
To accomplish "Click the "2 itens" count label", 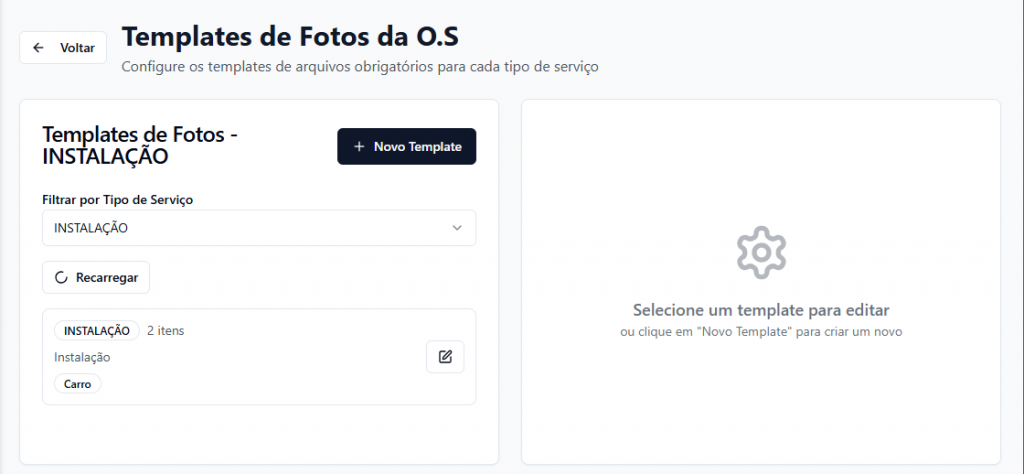I will click(165, 331).
